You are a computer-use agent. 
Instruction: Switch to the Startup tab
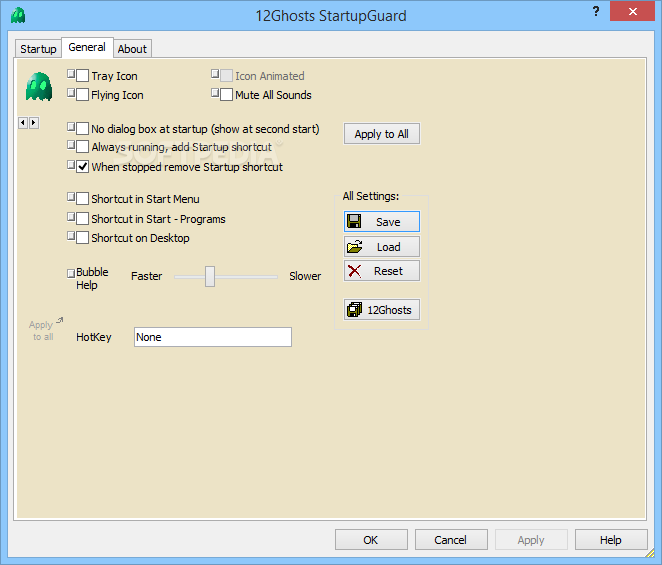click(x=38, y=49)
